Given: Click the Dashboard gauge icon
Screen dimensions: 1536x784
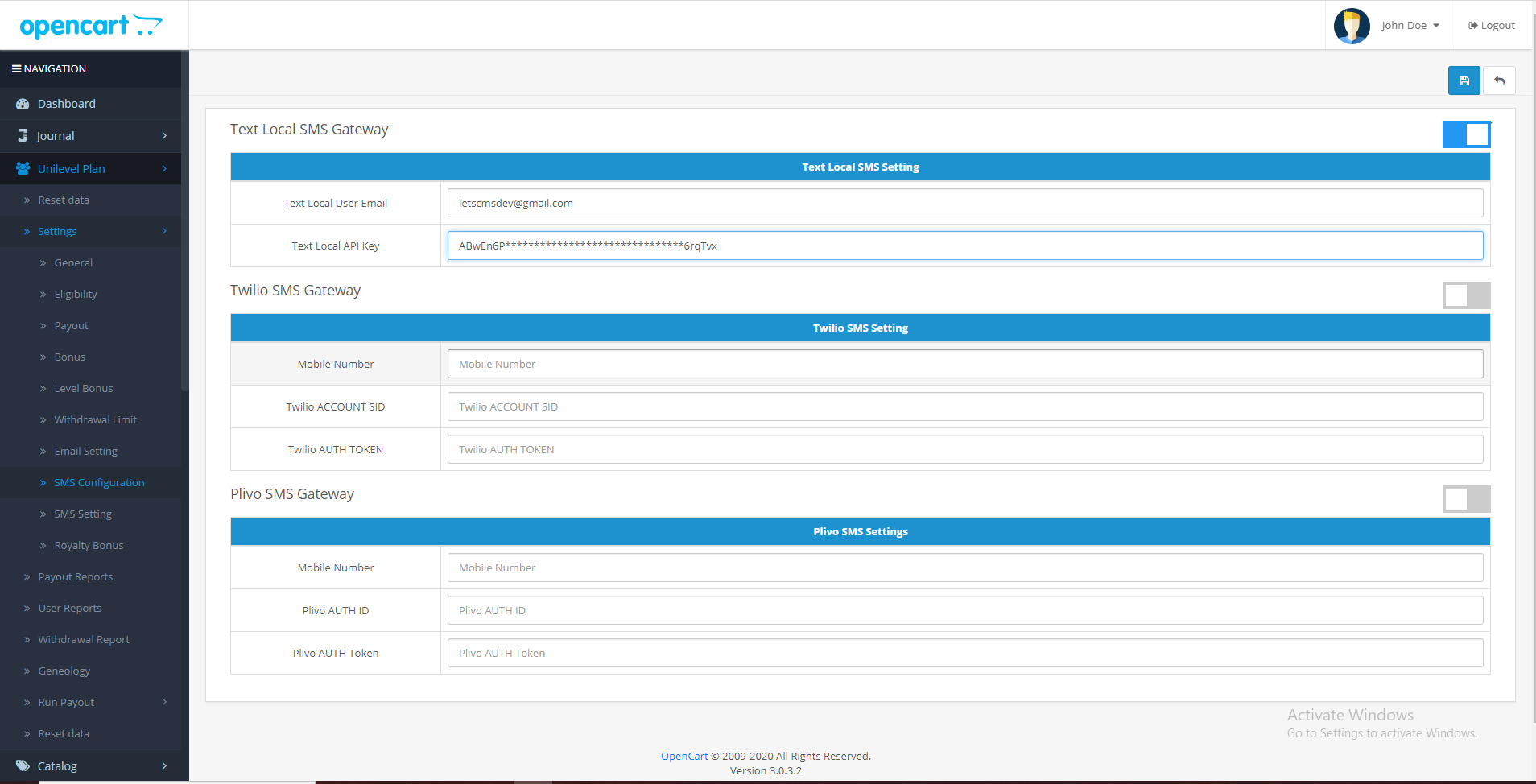Looking at the screenshot, I should tap(23, 104).
